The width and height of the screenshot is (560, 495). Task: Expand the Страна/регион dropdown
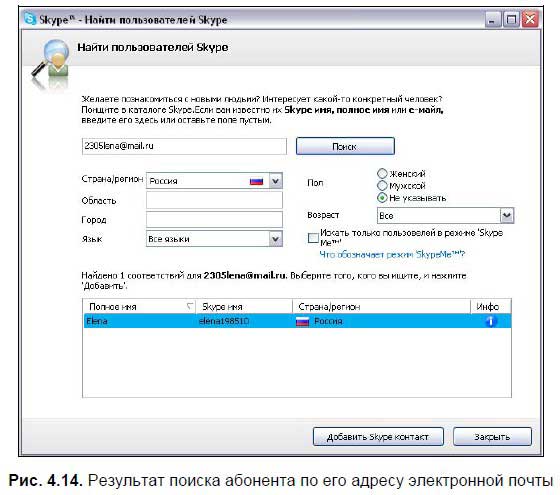coord(275,181)
